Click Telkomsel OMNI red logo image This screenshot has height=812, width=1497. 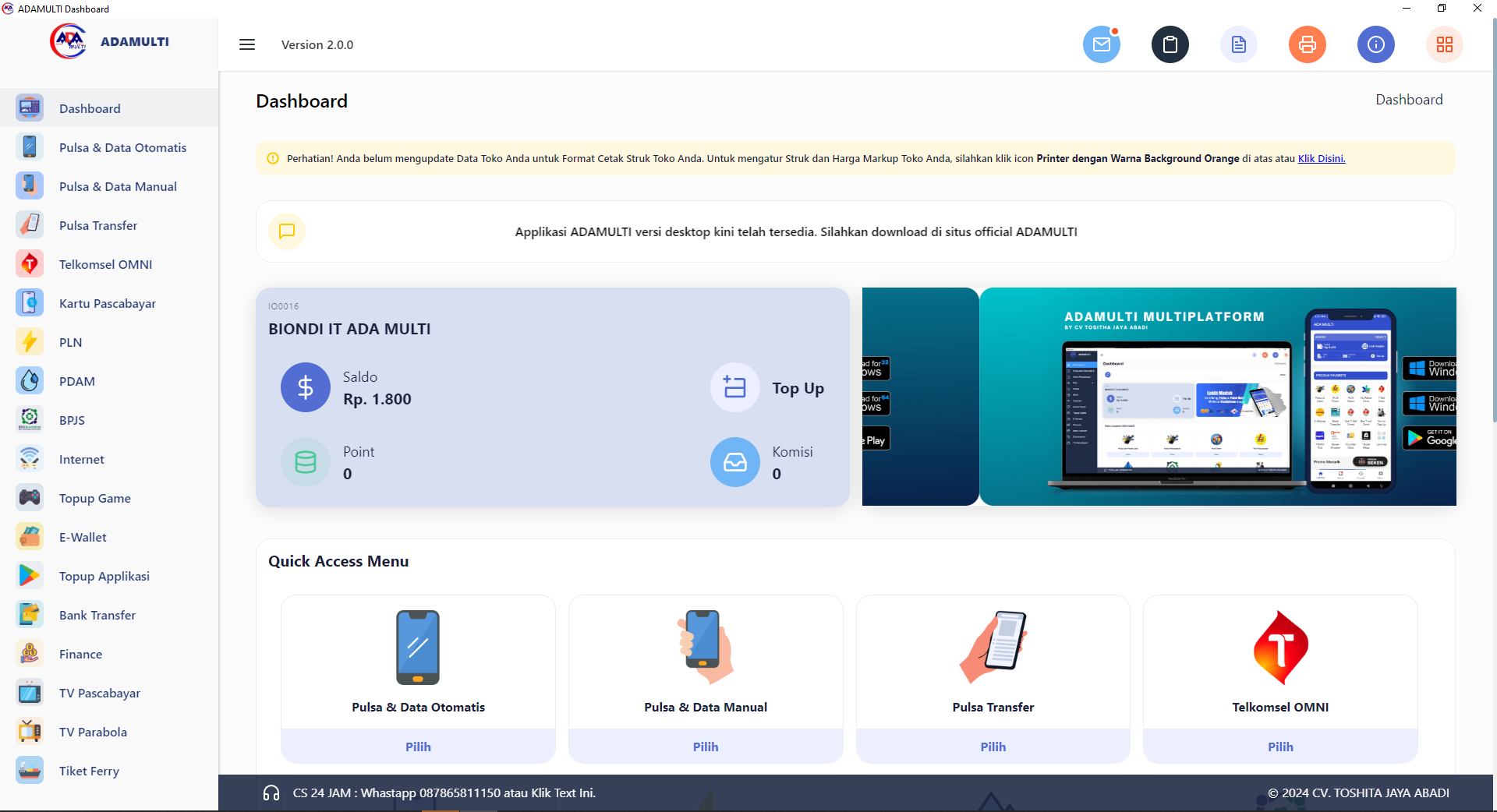tap(1280, 648)
